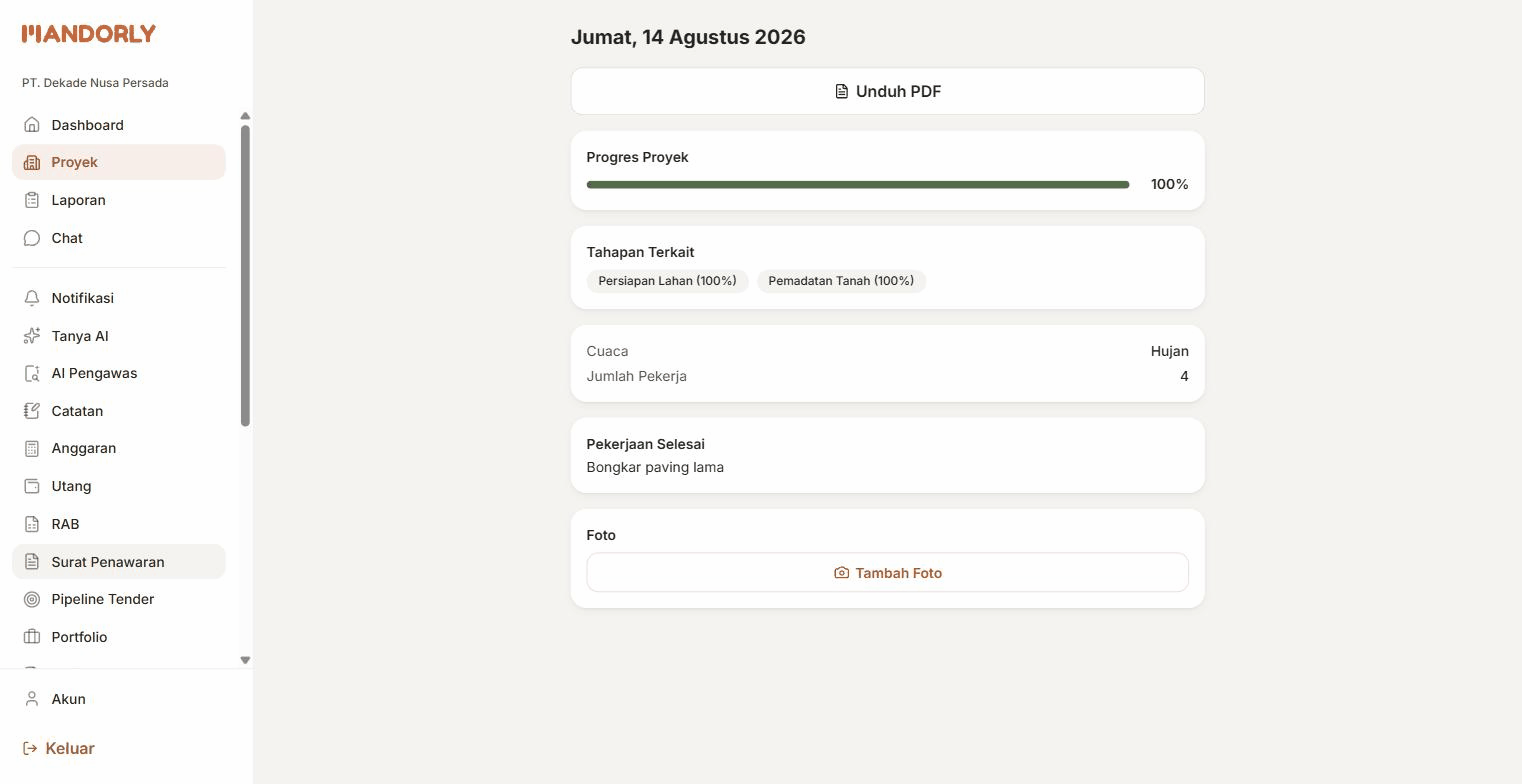
Task: Download report with Unduh PDF button
Action: (888, 91)
